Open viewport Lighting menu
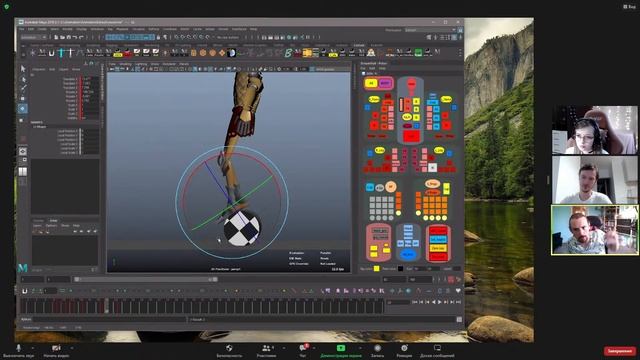Image resolution: width=640 pixels, height=360 pixels. [141, 64]
